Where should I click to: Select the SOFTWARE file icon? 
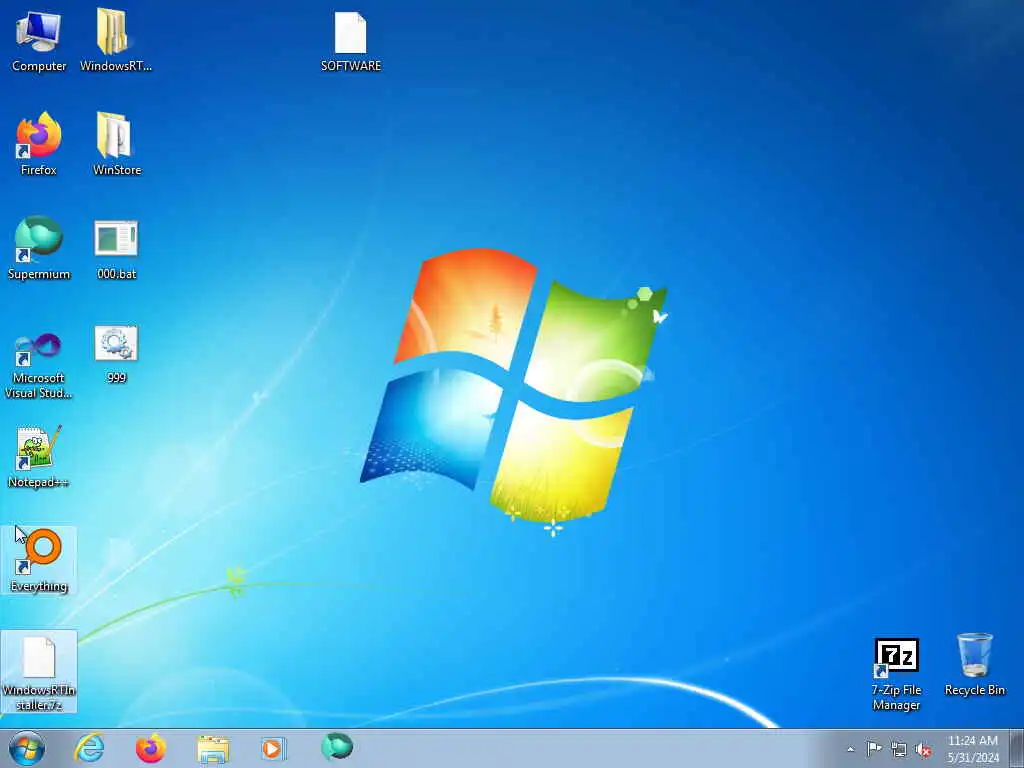point(351,40)
